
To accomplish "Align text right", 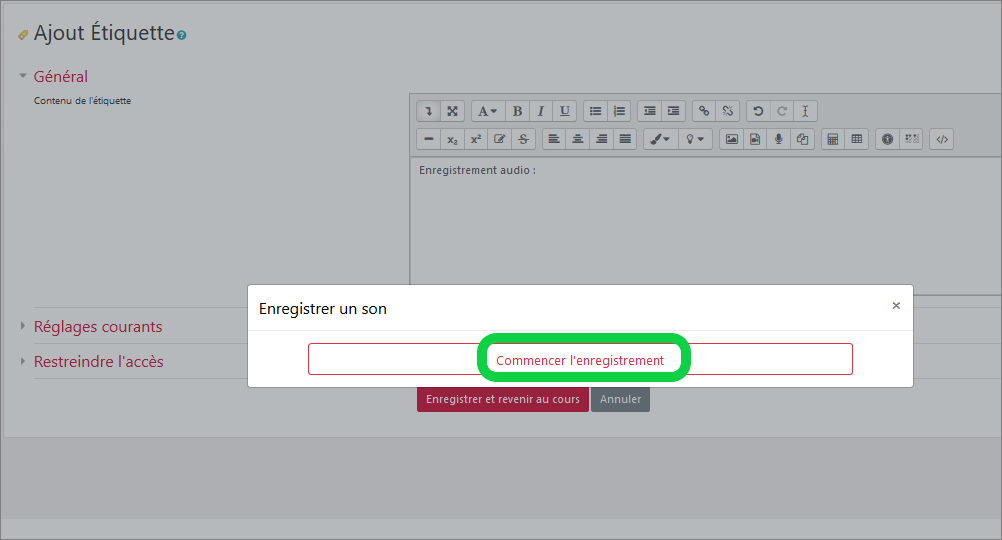I will tap(601, 139).
